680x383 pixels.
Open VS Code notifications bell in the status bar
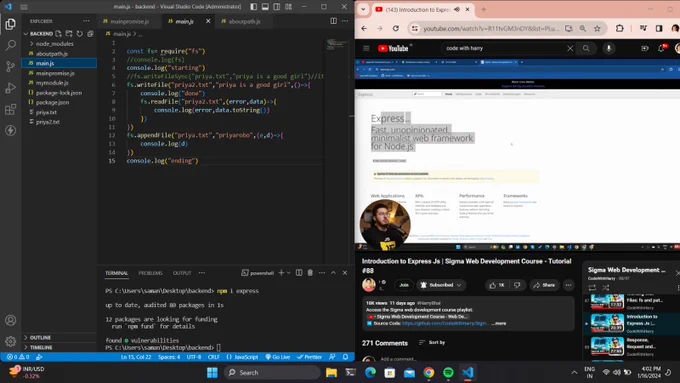click(345, 357)
